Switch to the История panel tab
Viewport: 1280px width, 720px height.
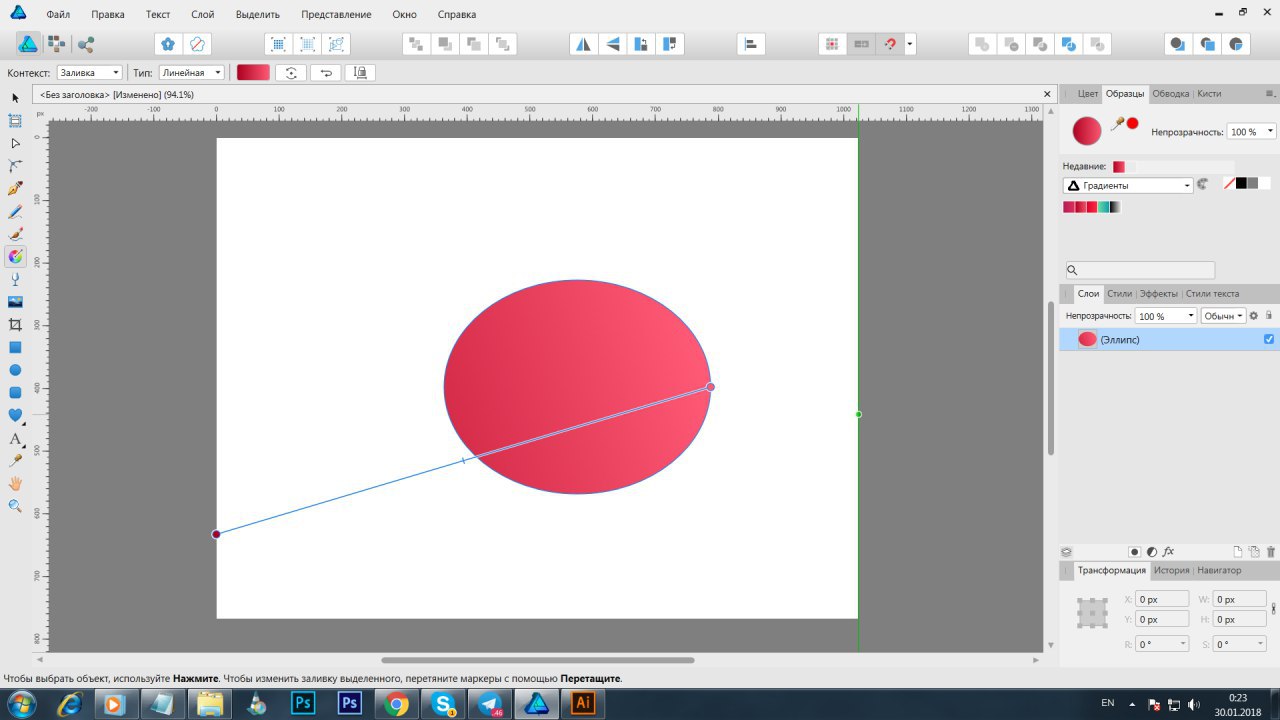pyautogui.click(x=1171, y=570)
